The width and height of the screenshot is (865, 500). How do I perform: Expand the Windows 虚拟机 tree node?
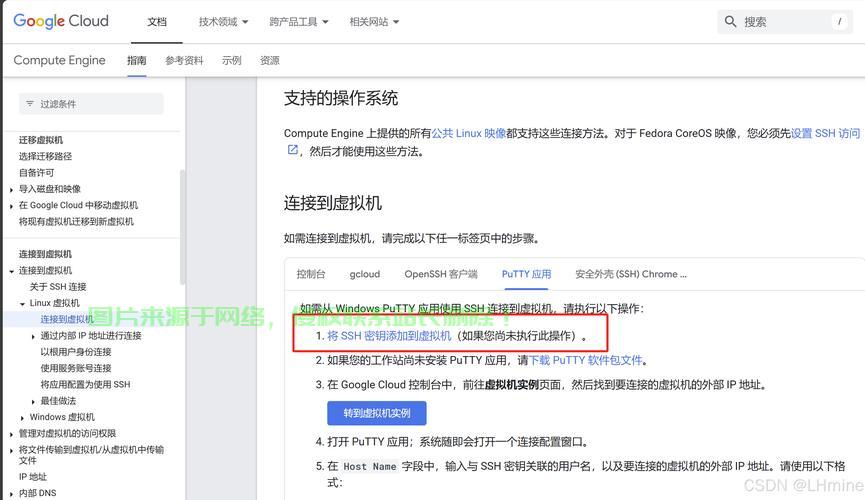23,418
